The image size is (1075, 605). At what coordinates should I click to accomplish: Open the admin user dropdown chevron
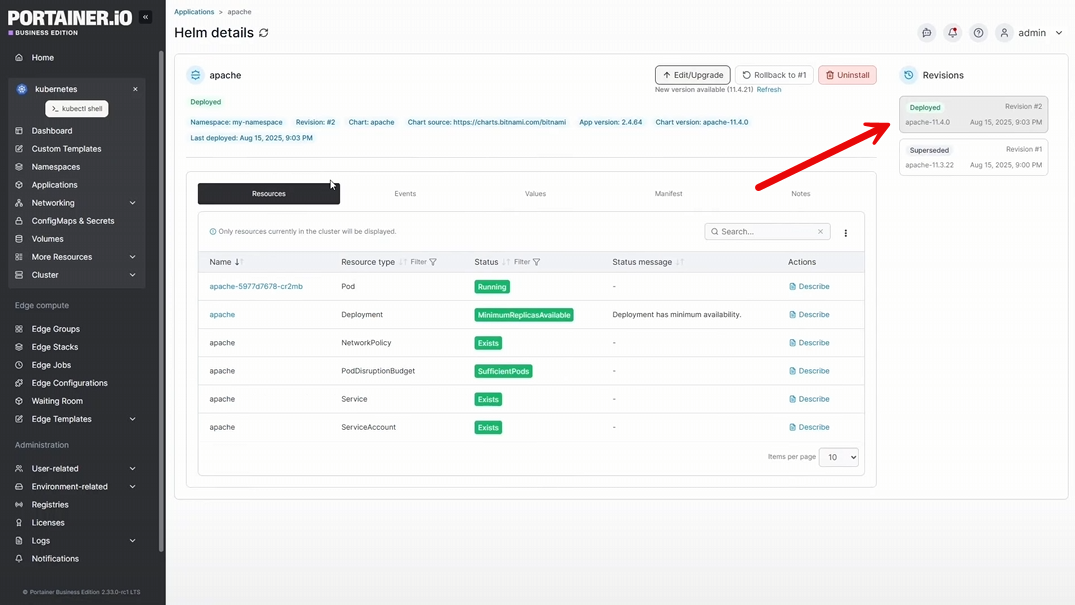pyautogui.click(x=1059, y=33)
